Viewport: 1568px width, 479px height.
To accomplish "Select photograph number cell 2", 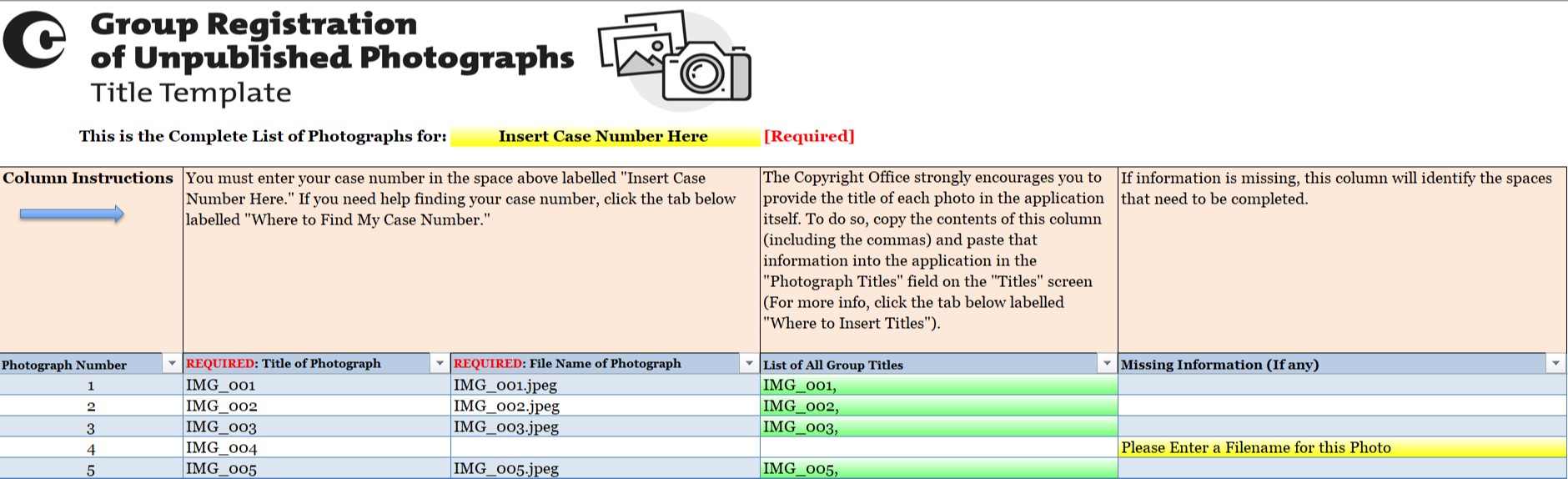I will [91, 406].
